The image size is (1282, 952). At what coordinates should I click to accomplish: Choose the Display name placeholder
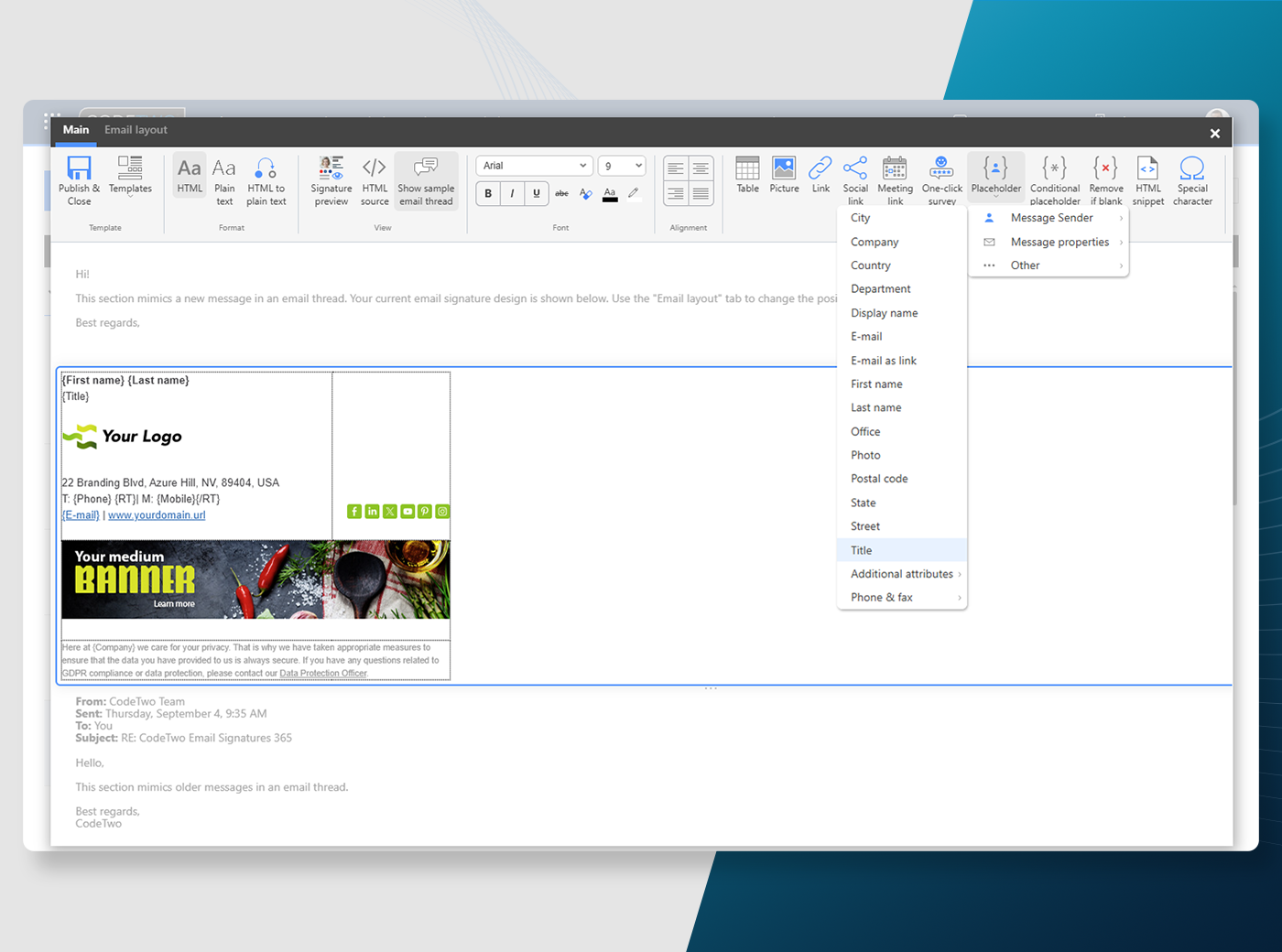tap(902, 313)
